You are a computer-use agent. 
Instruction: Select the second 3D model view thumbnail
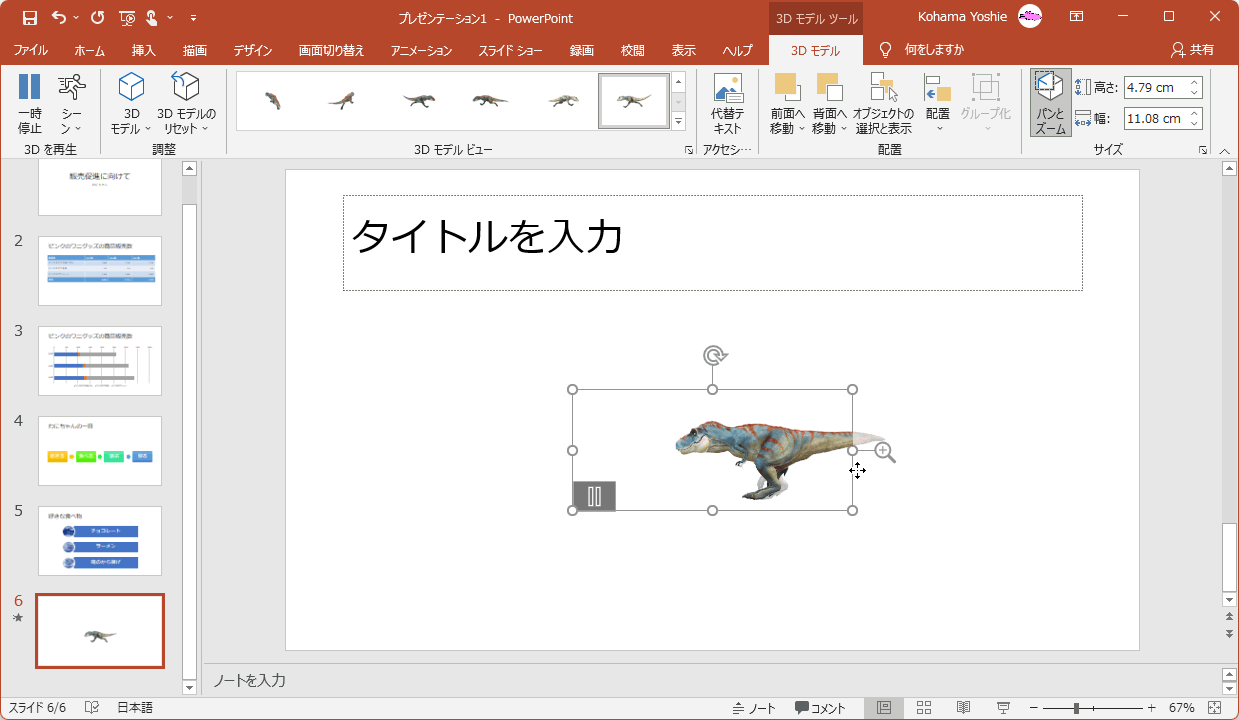pos(342,101)
